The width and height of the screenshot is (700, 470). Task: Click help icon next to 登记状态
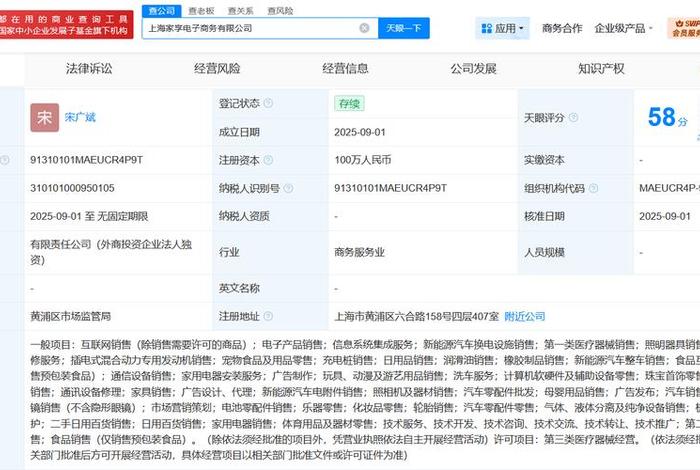tap(268, 103)
